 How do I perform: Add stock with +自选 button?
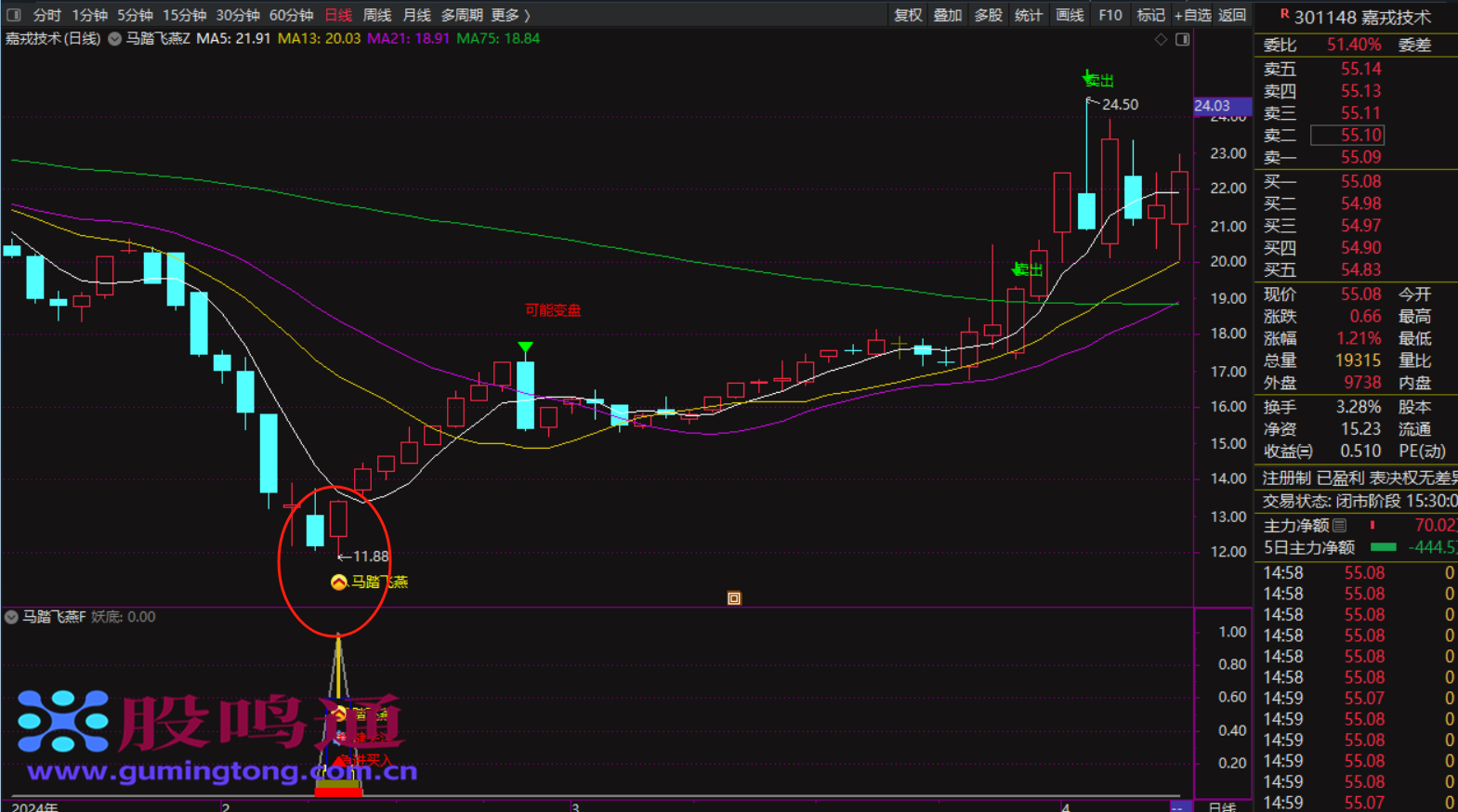(x=1192, y=15)
